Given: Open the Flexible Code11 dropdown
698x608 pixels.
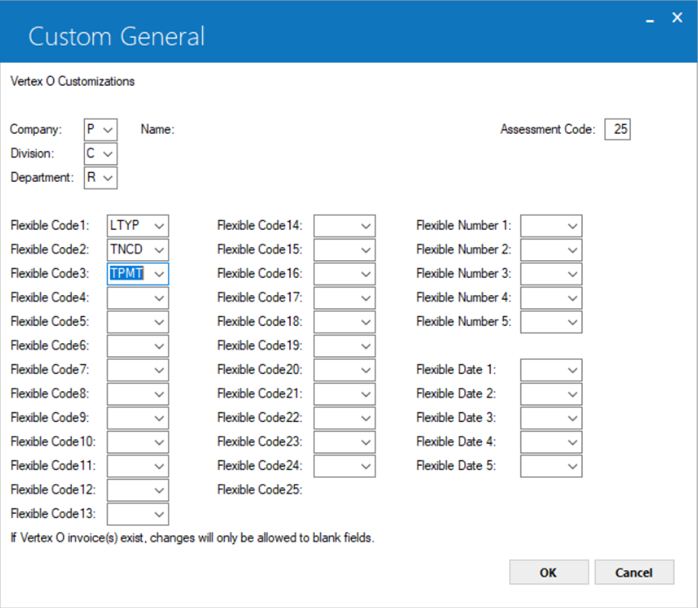Looking at the screenshot, I should 138,466.
